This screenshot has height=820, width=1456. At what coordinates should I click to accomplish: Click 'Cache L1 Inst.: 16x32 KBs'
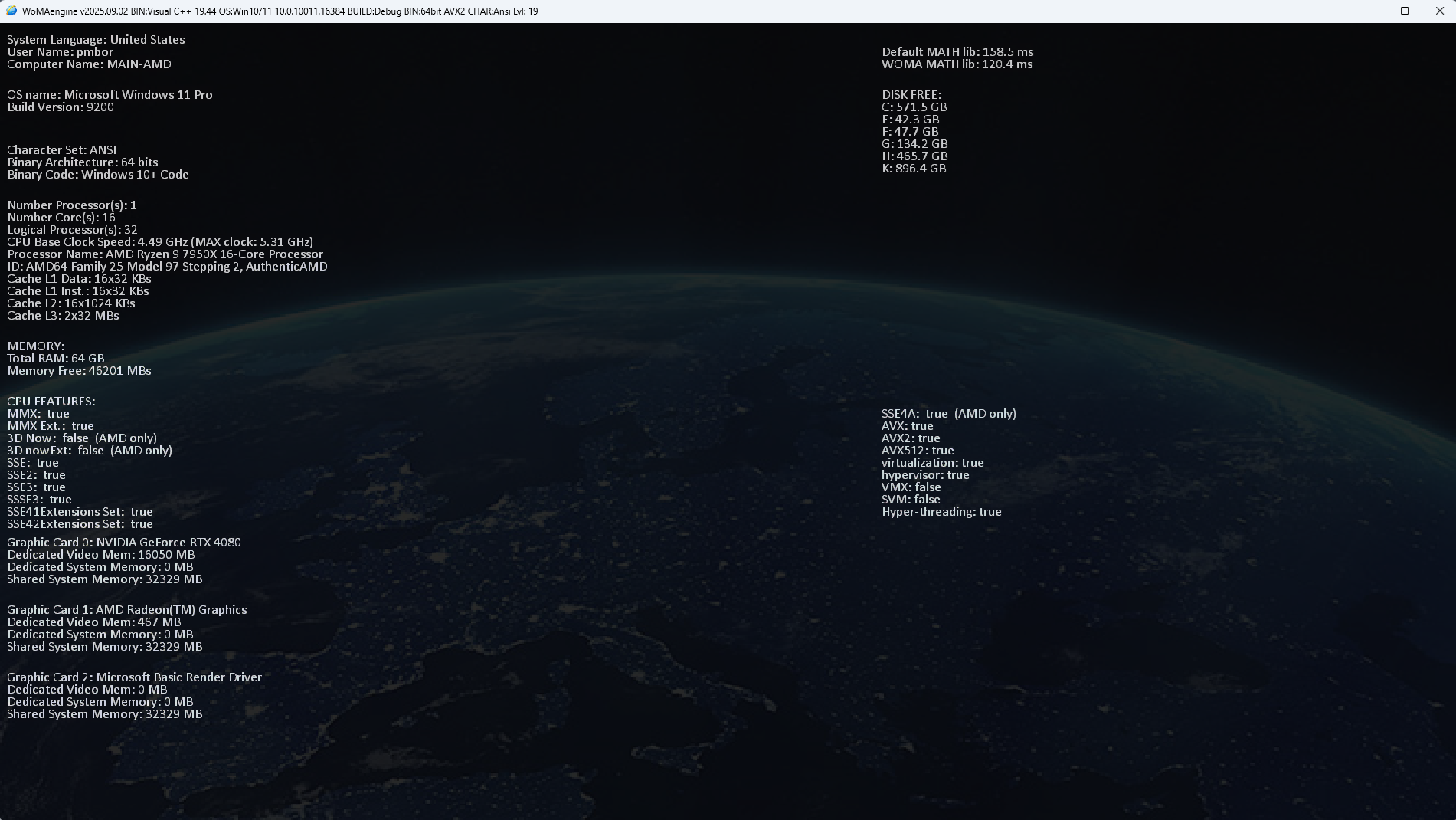pyautogui.click(x=78, y=291)
